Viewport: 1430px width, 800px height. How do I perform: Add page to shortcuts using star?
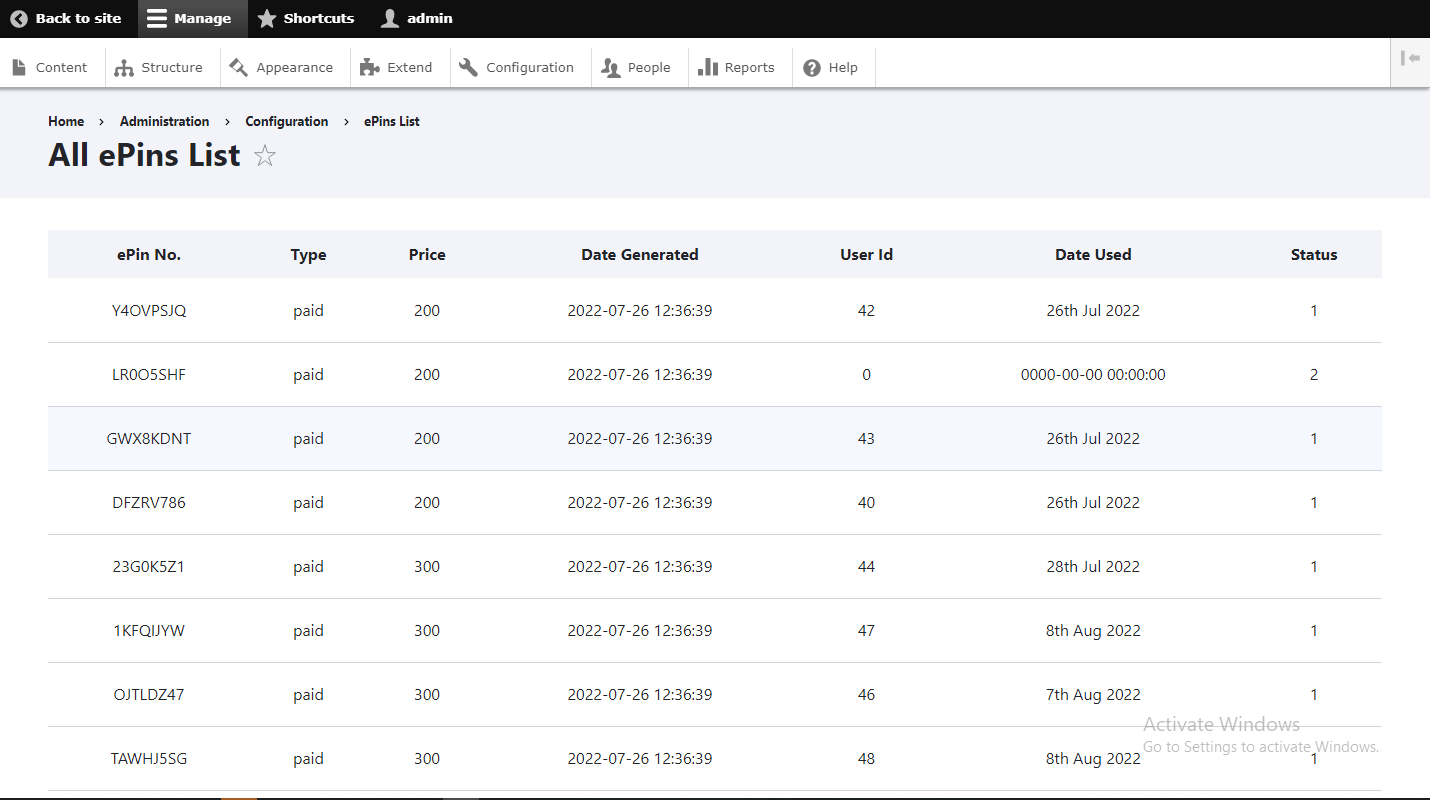click(264, 156)
